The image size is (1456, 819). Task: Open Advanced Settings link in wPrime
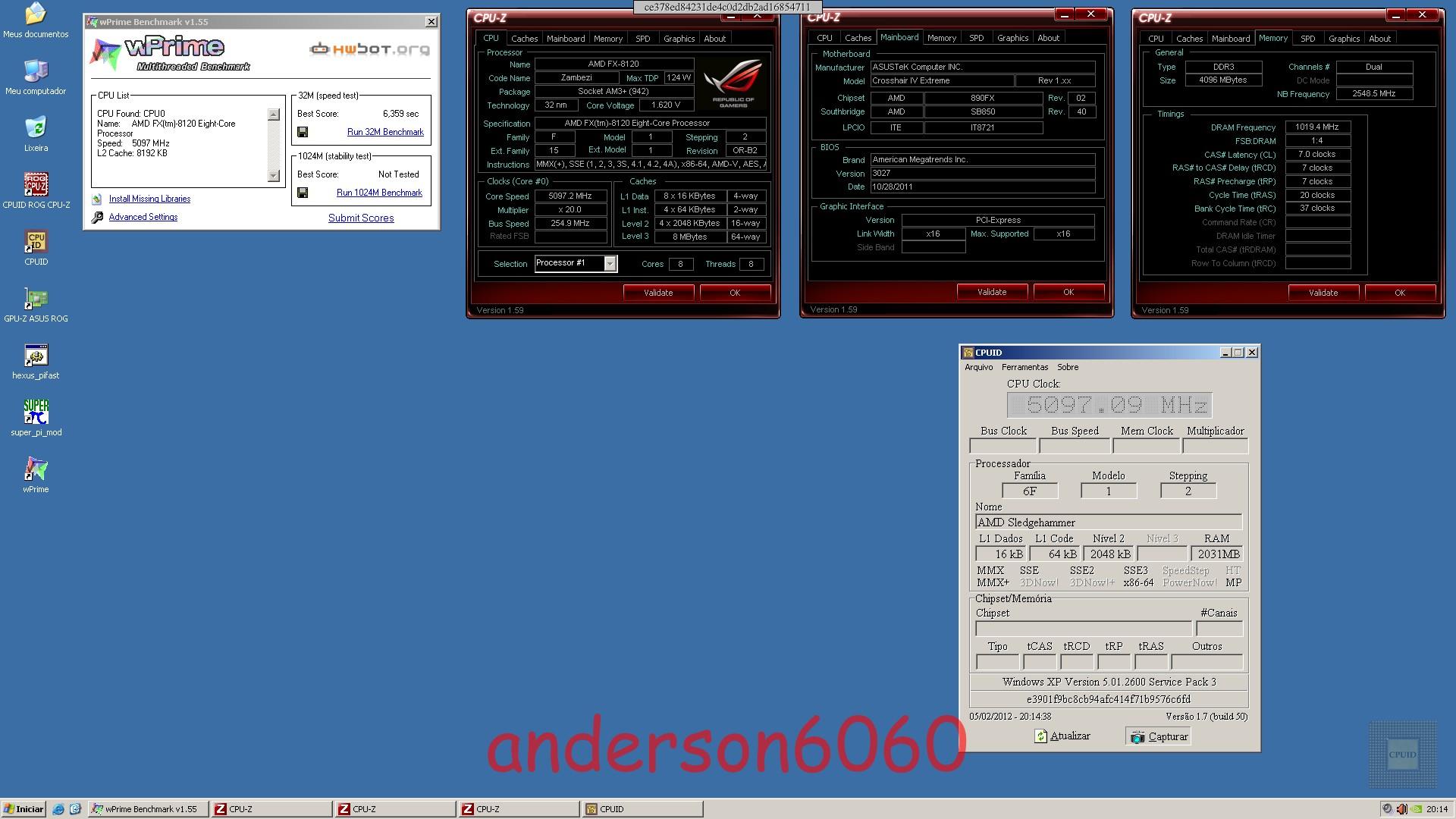[143, 217]
